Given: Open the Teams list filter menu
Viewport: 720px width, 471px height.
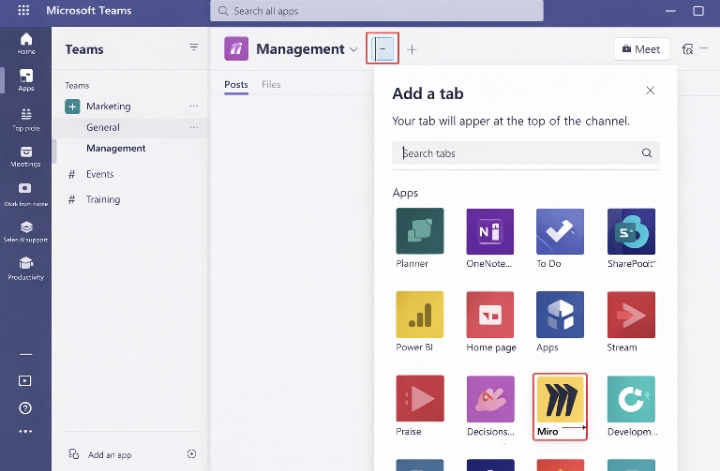Looking at the screenshot, I should (x=194, y=48).
